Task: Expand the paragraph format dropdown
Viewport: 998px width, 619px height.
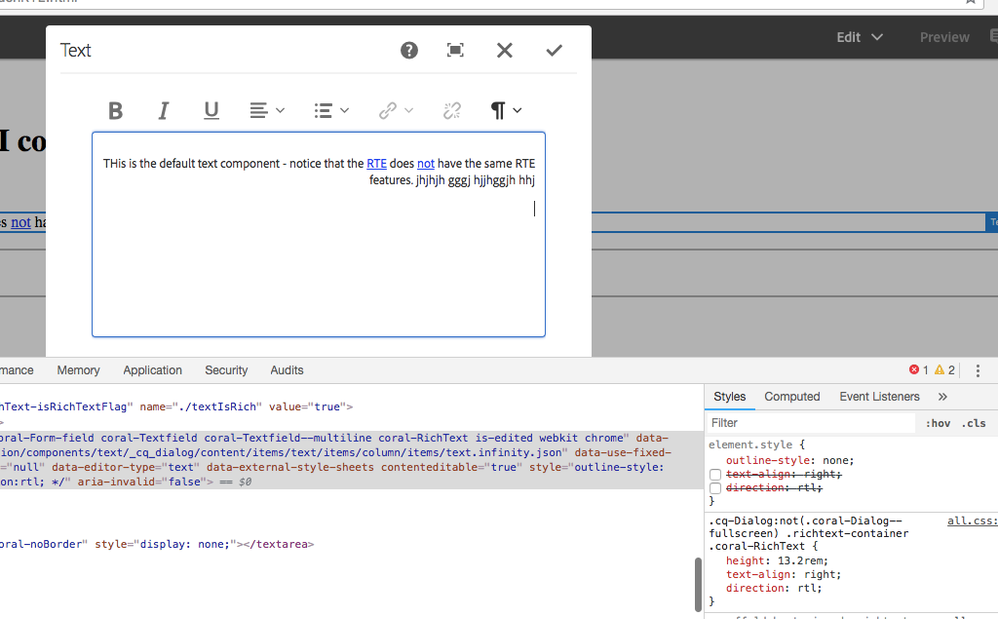Action: tap(506, 111)
